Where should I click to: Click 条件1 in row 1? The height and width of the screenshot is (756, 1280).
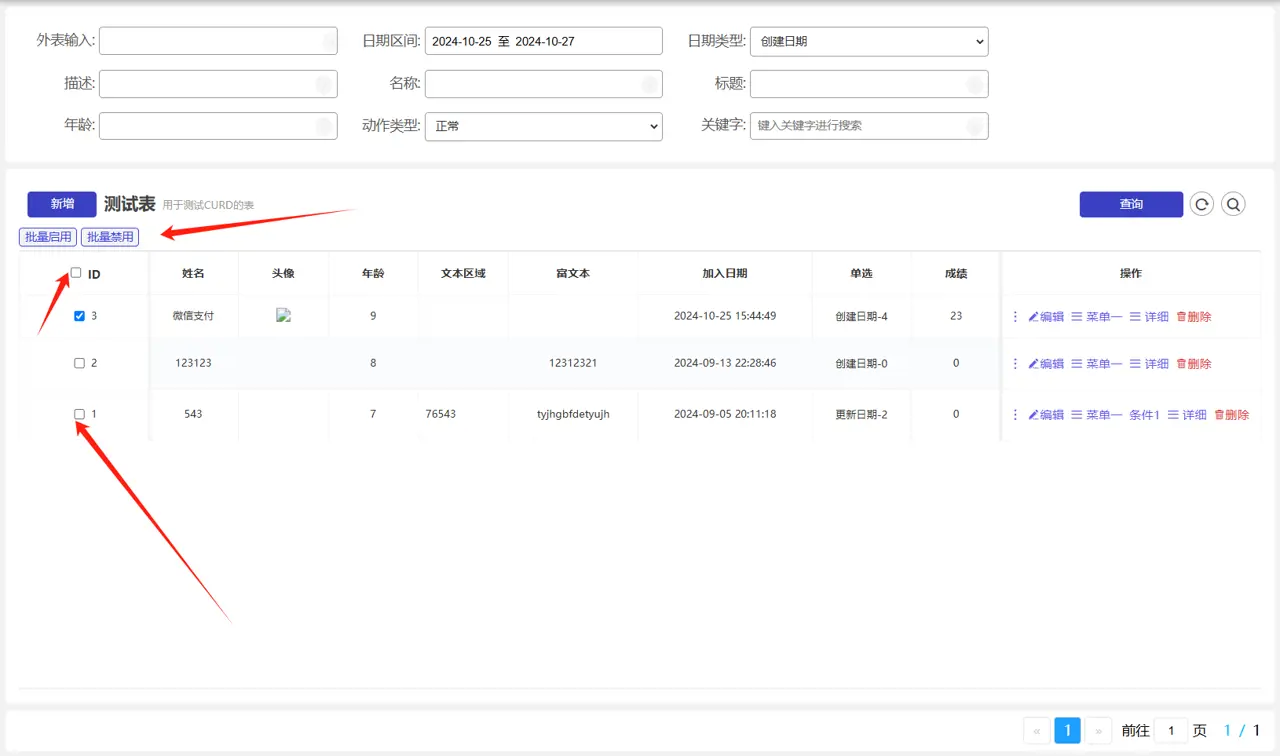1145,414
